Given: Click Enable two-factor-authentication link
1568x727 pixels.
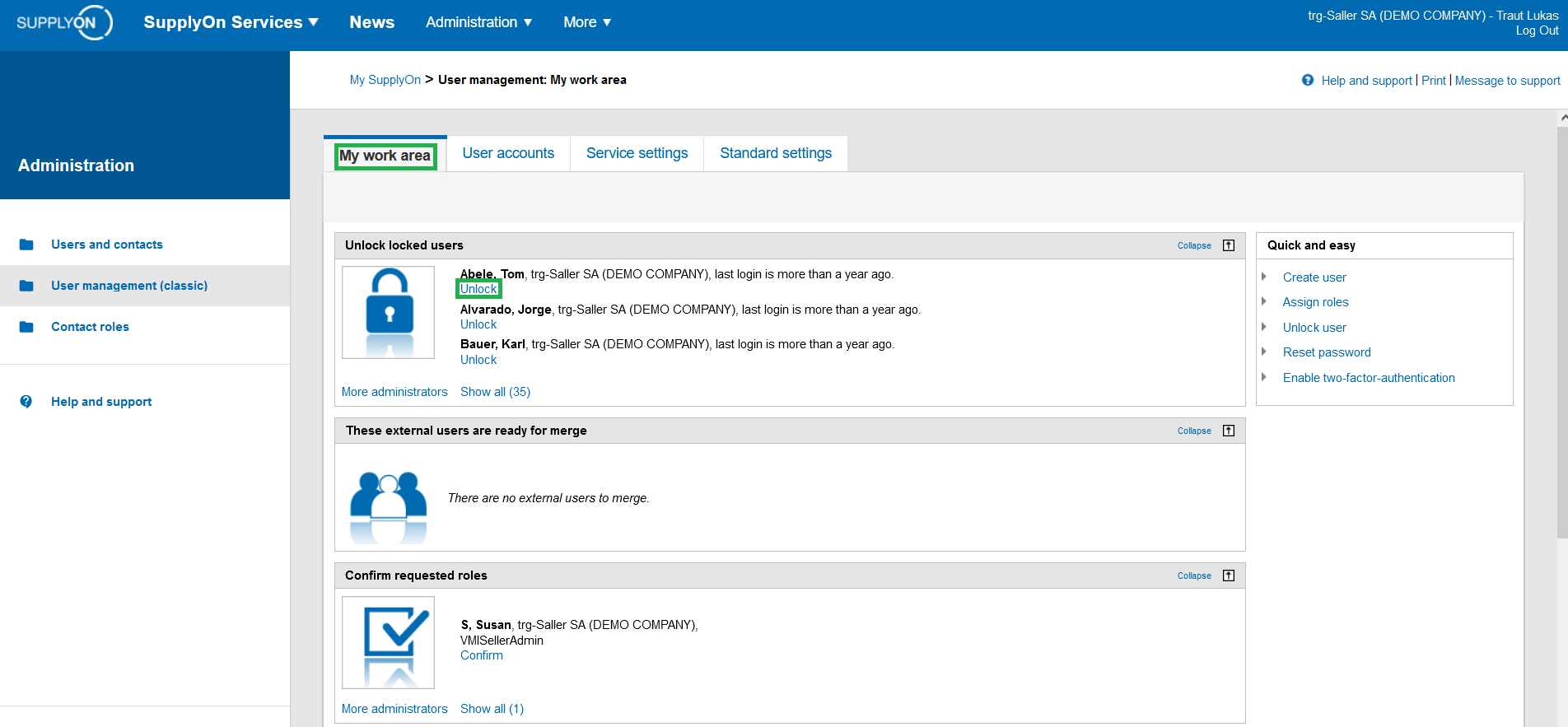Looking at the screenshot, I should (x=1369, y=378).
